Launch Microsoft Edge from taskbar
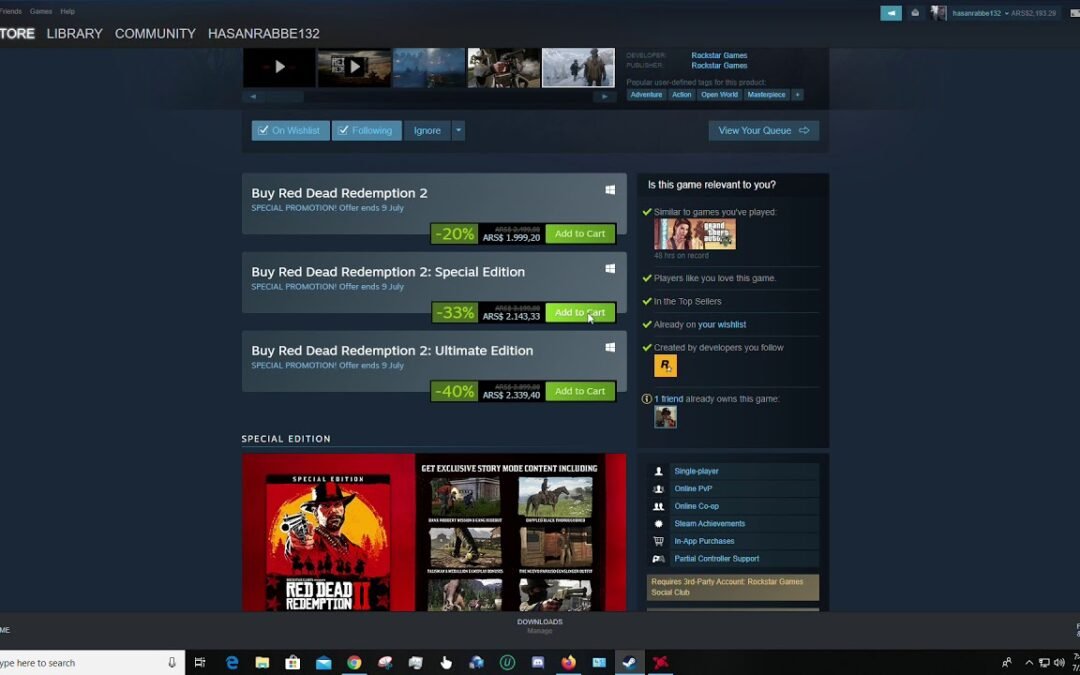1080x675 pixels. pyautogui.click(x=232, y=663)
